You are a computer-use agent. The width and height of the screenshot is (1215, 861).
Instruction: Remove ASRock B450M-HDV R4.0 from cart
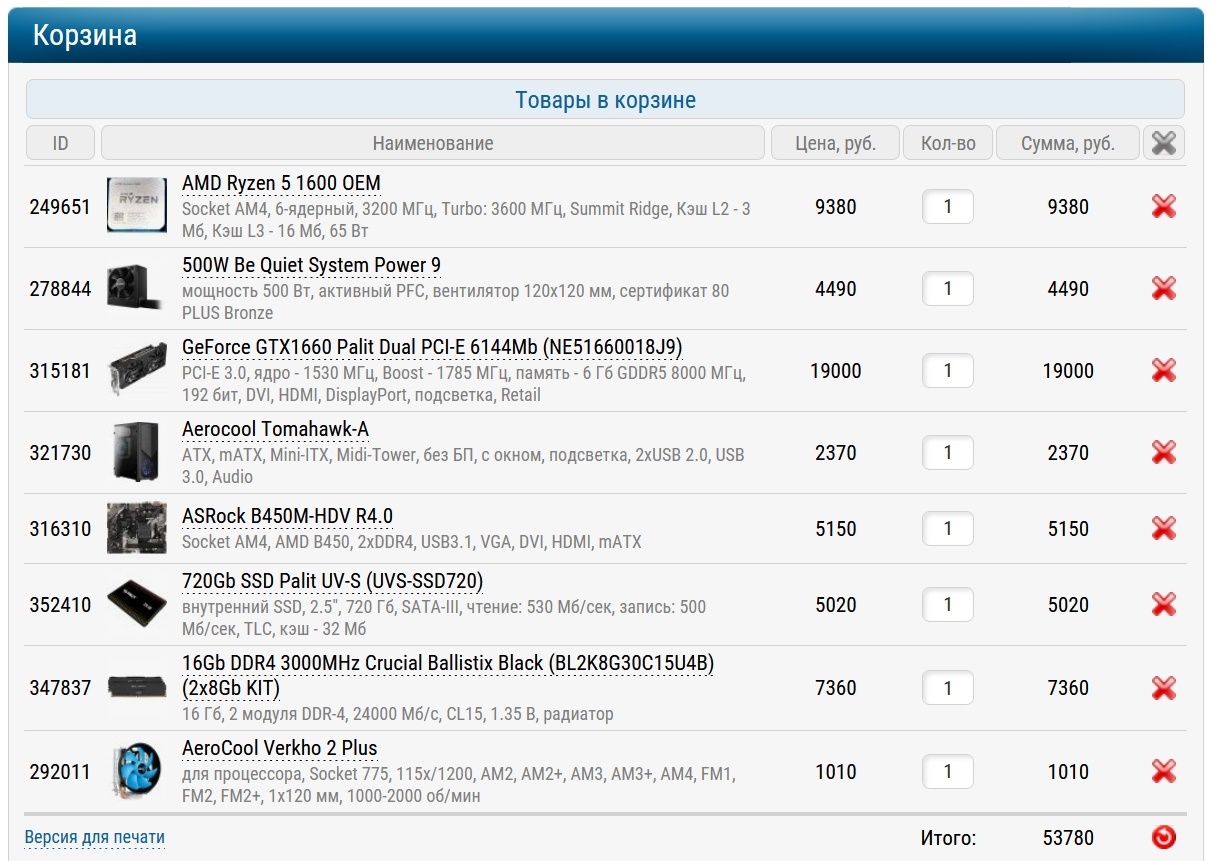[x=1163, y=529]
